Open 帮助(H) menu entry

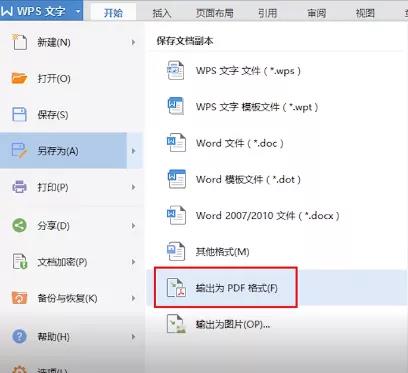54,337
